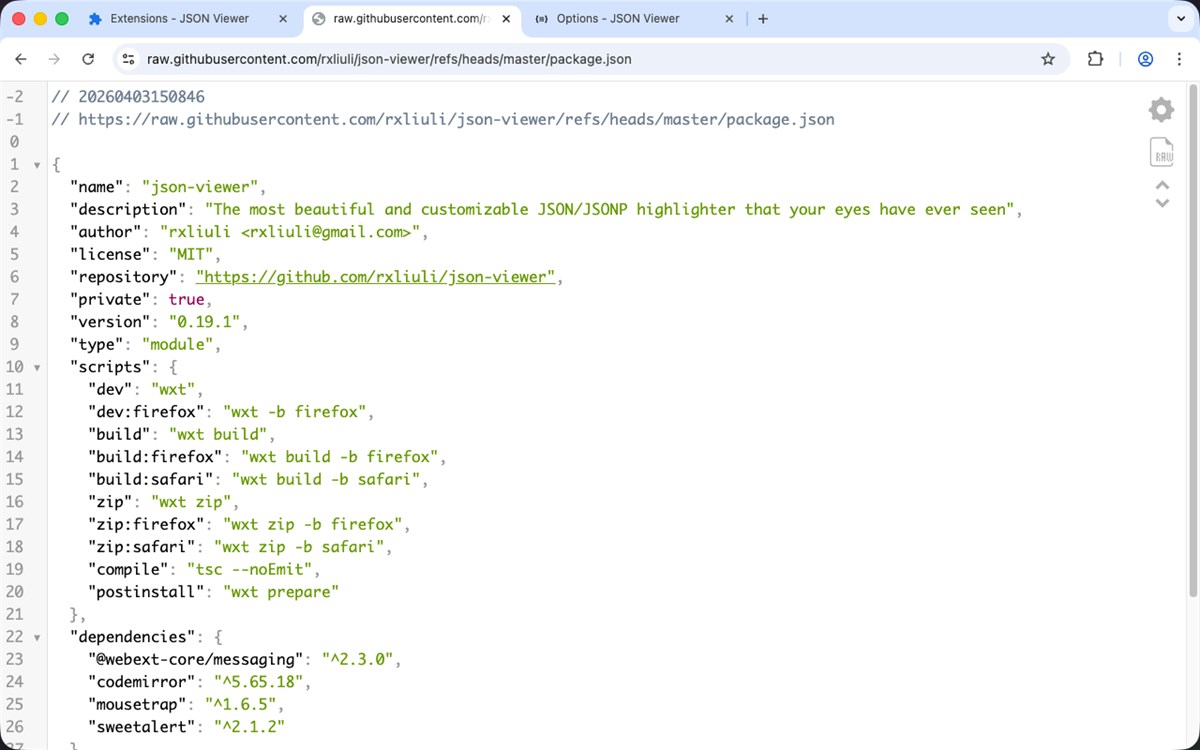The width and height of the screenshot is (1200, 750).
Task: Click the timestamp comment 20260403150846
Action: pyautogui.click(x=128, y=97)
